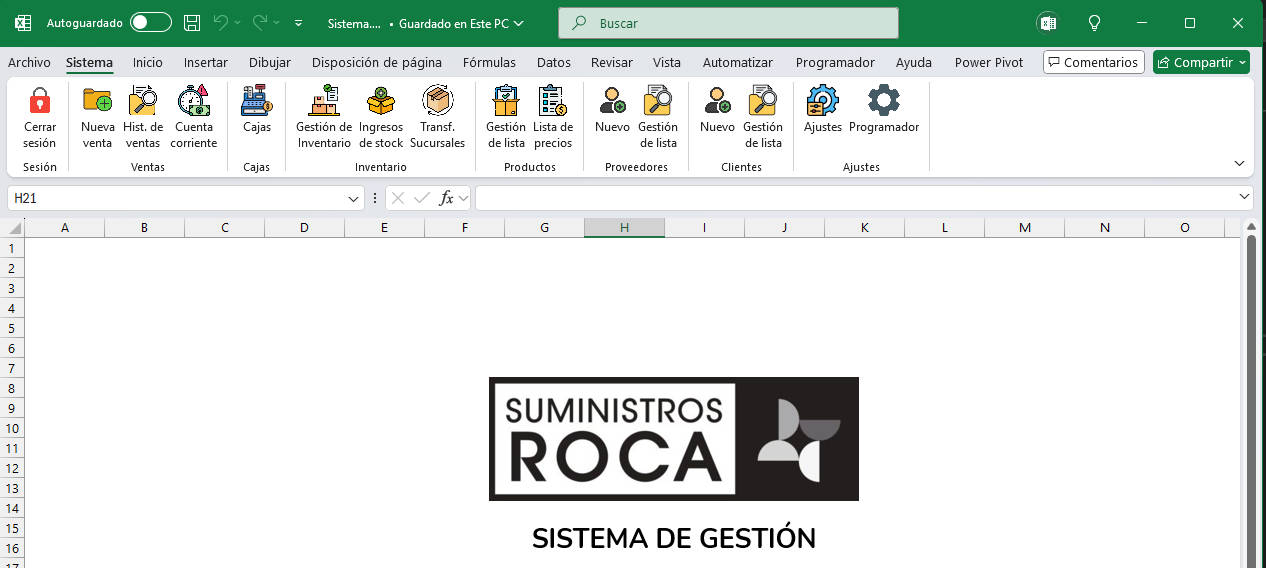Switch to Vista tab
The height and width of the screenshot is (568, 1266).
[667, 62]
